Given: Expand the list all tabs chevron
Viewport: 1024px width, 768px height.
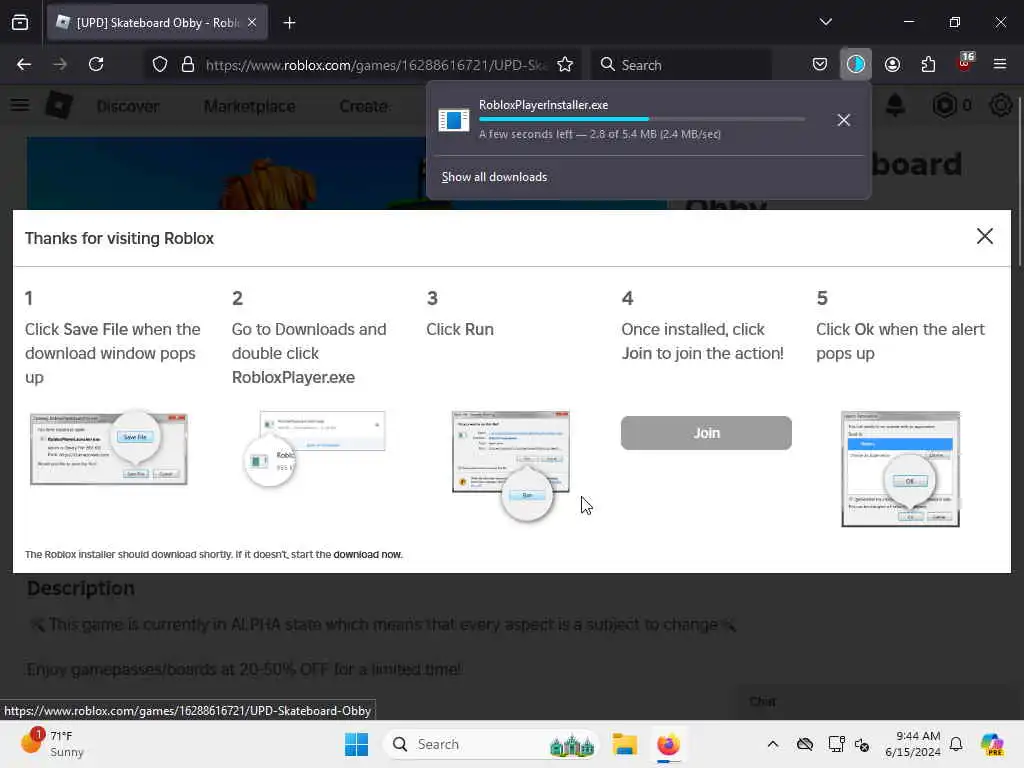Looking at the screenshot, I should 825,22.
